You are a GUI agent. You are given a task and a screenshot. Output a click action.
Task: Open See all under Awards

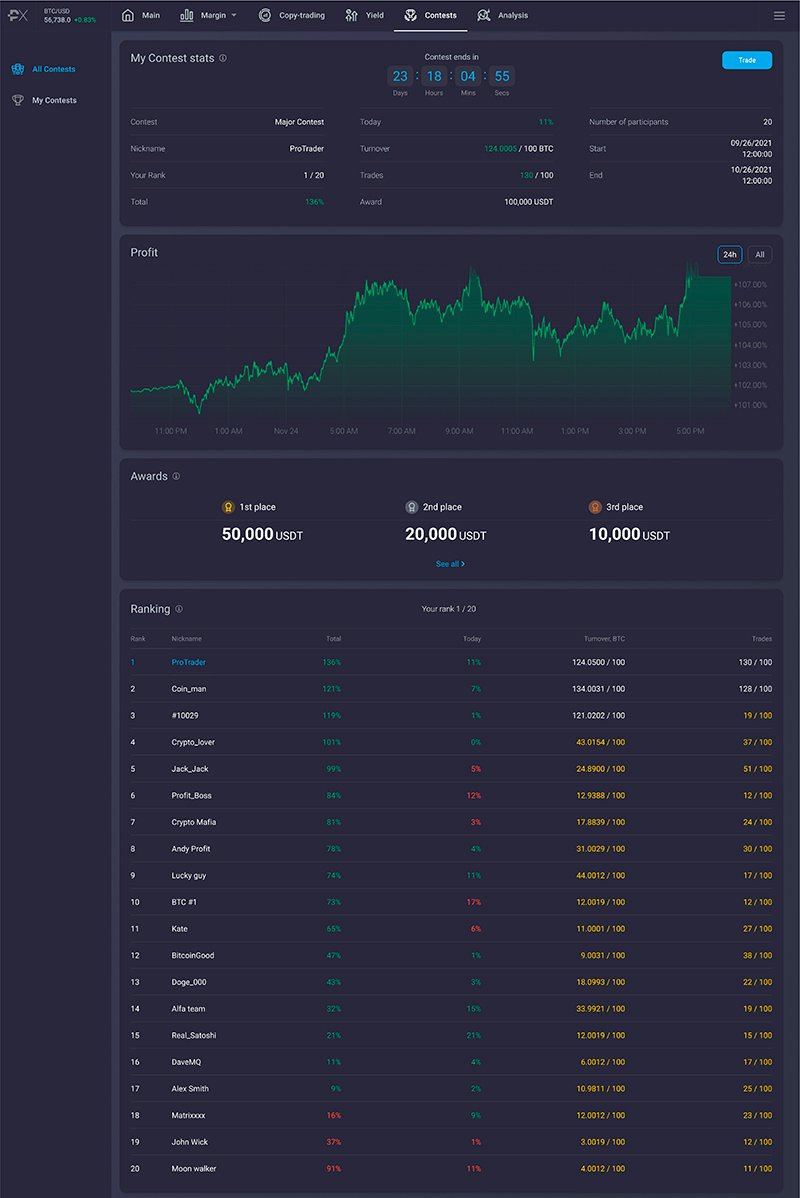coord(449,563)
